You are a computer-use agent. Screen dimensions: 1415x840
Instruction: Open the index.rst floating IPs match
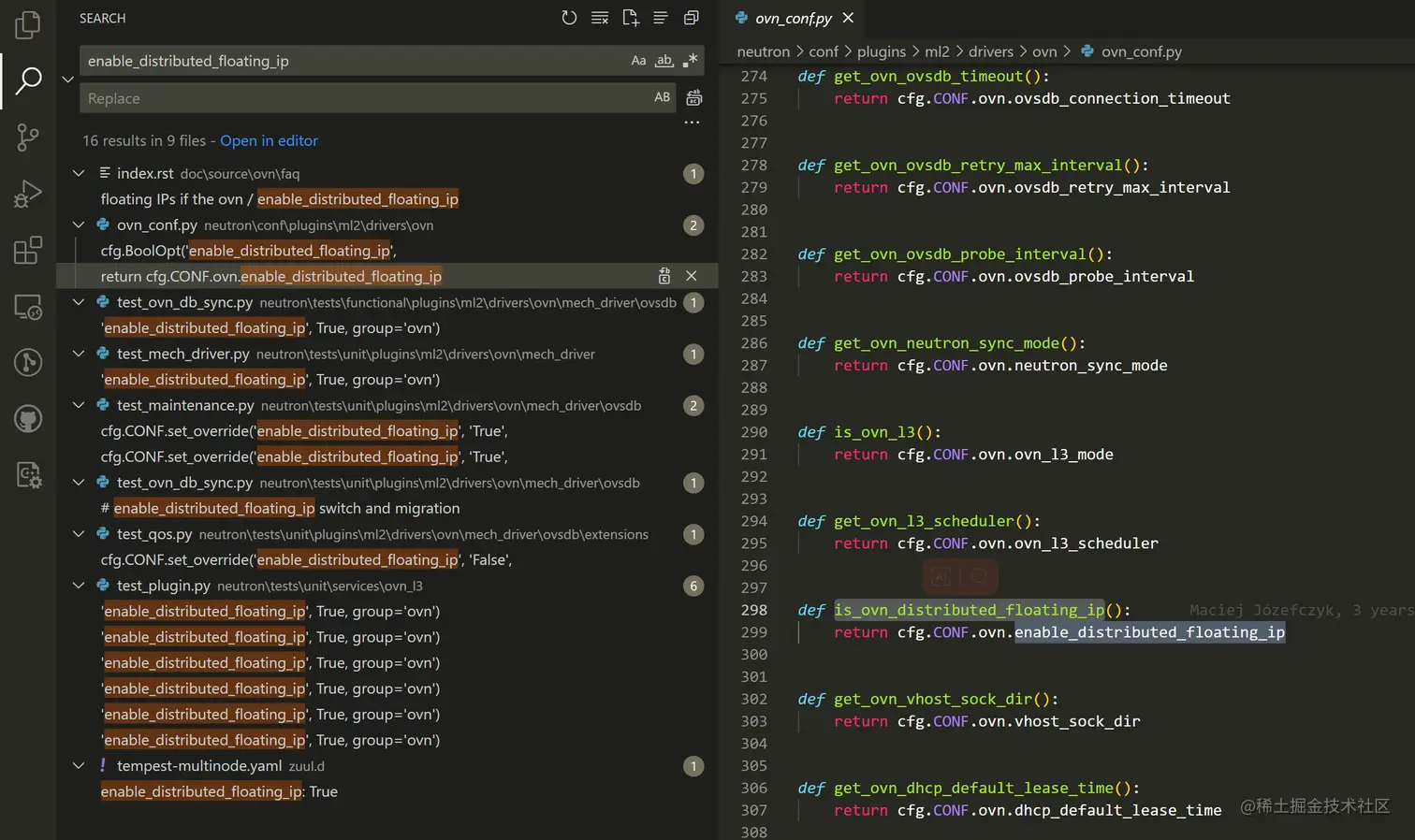point(280,199)
